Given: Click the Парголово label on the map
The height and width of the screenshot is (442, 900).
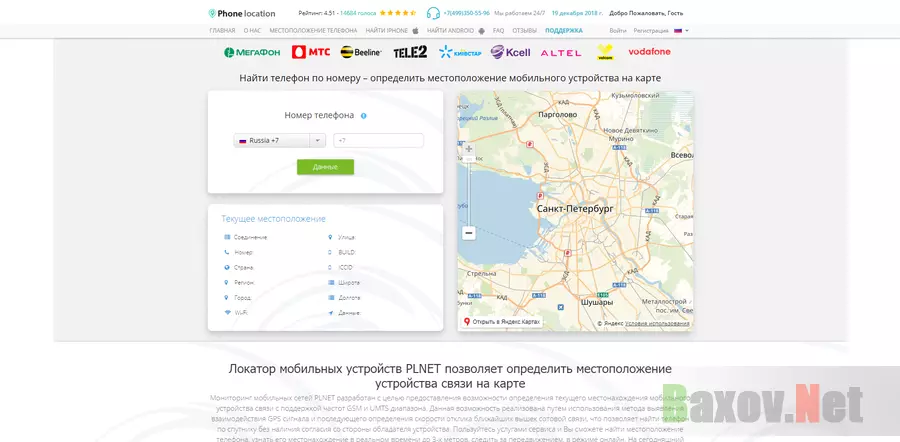Looking at the screenshot, I should coord(557,115).
